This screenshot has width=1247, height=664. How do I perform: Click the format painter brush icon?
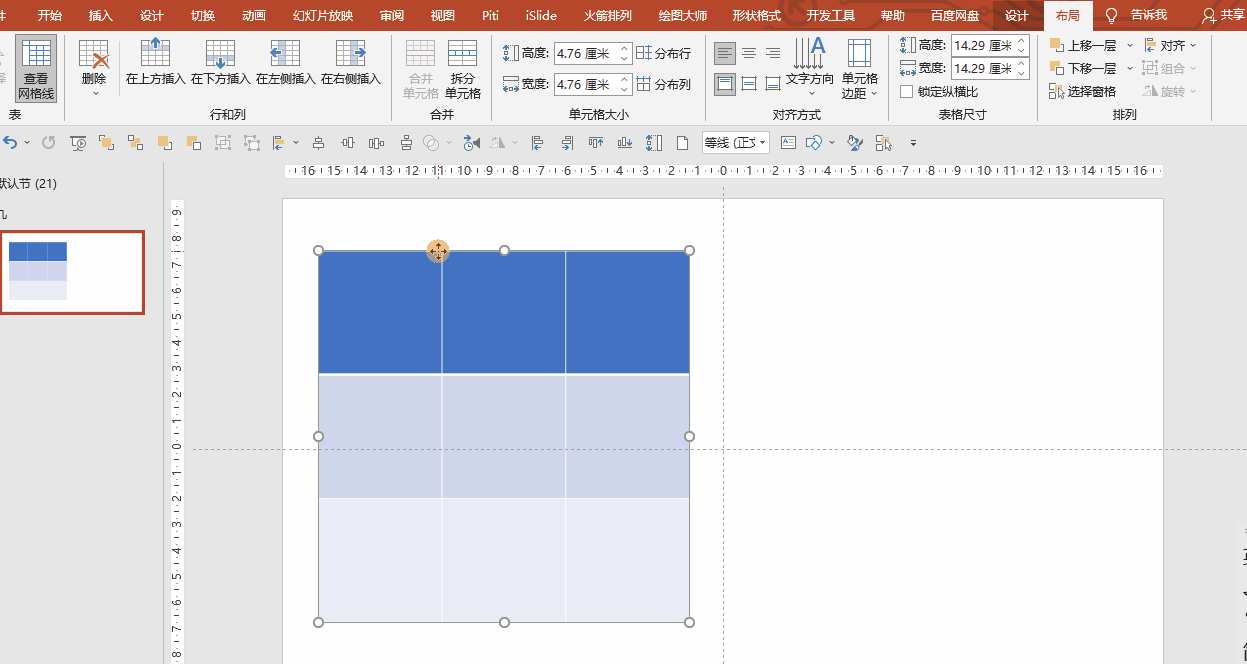tap(854, 143)
